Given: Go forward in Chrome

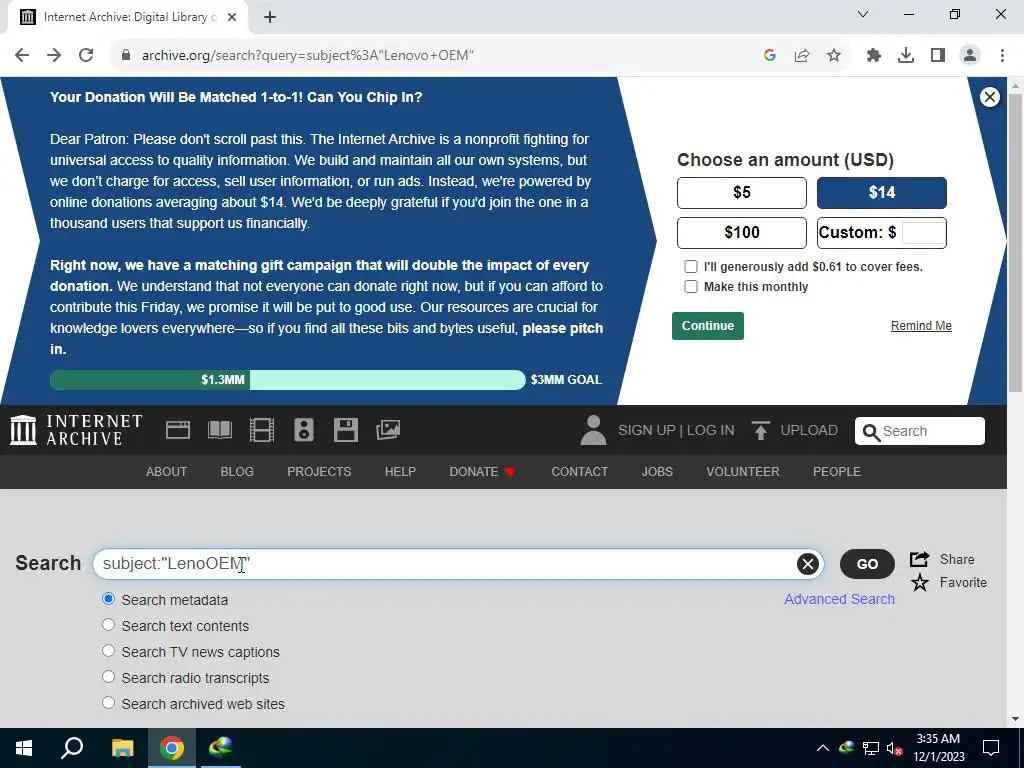Looking at the screenshot, I should coord(54,56).
